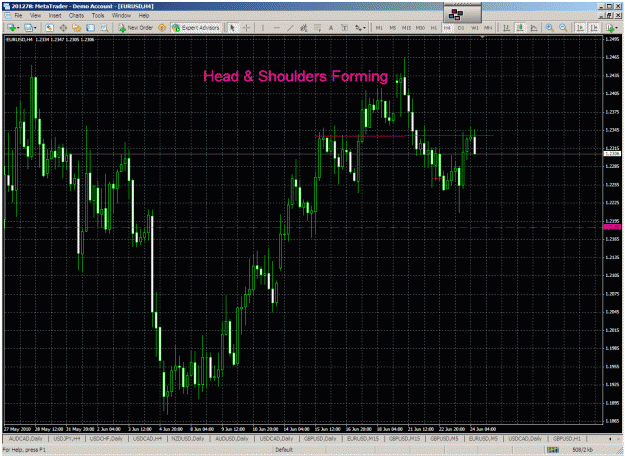This screenshot has width=625, height=456.
Task: Click the New Order button
Action: coord(136,28)
